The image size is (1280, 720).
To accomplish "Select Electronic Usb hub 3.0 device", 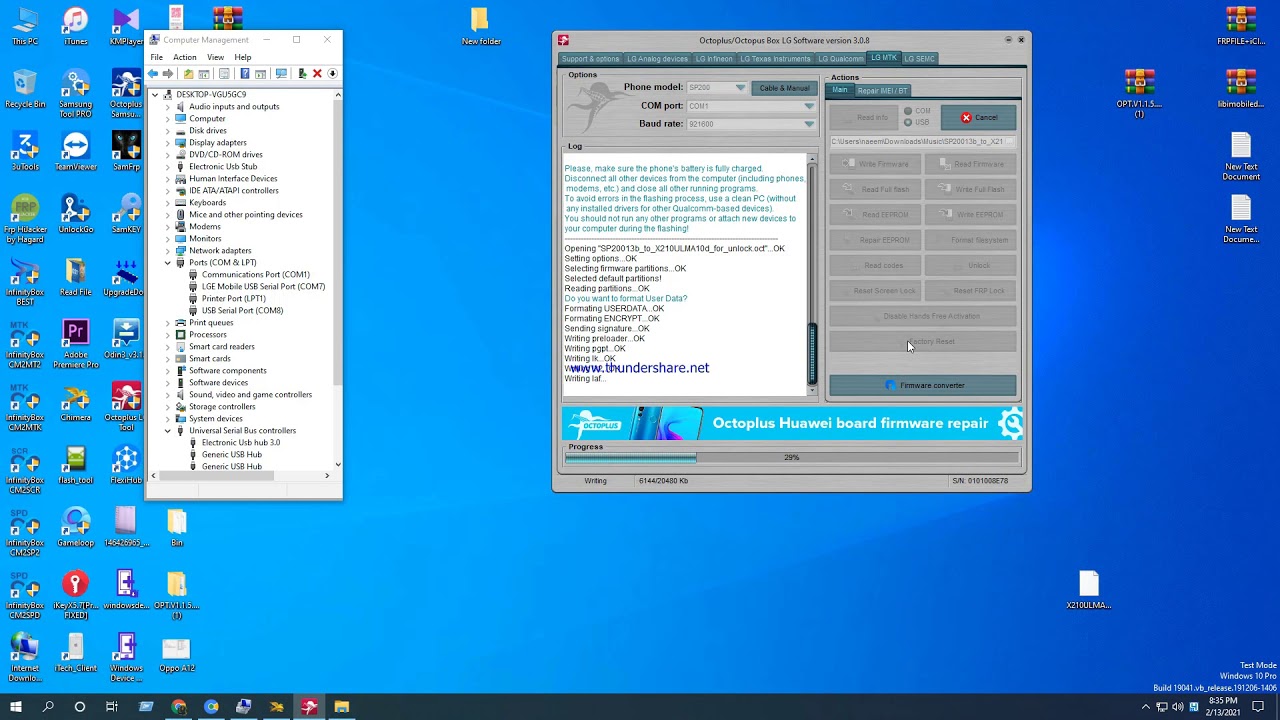I will [241, 443].
